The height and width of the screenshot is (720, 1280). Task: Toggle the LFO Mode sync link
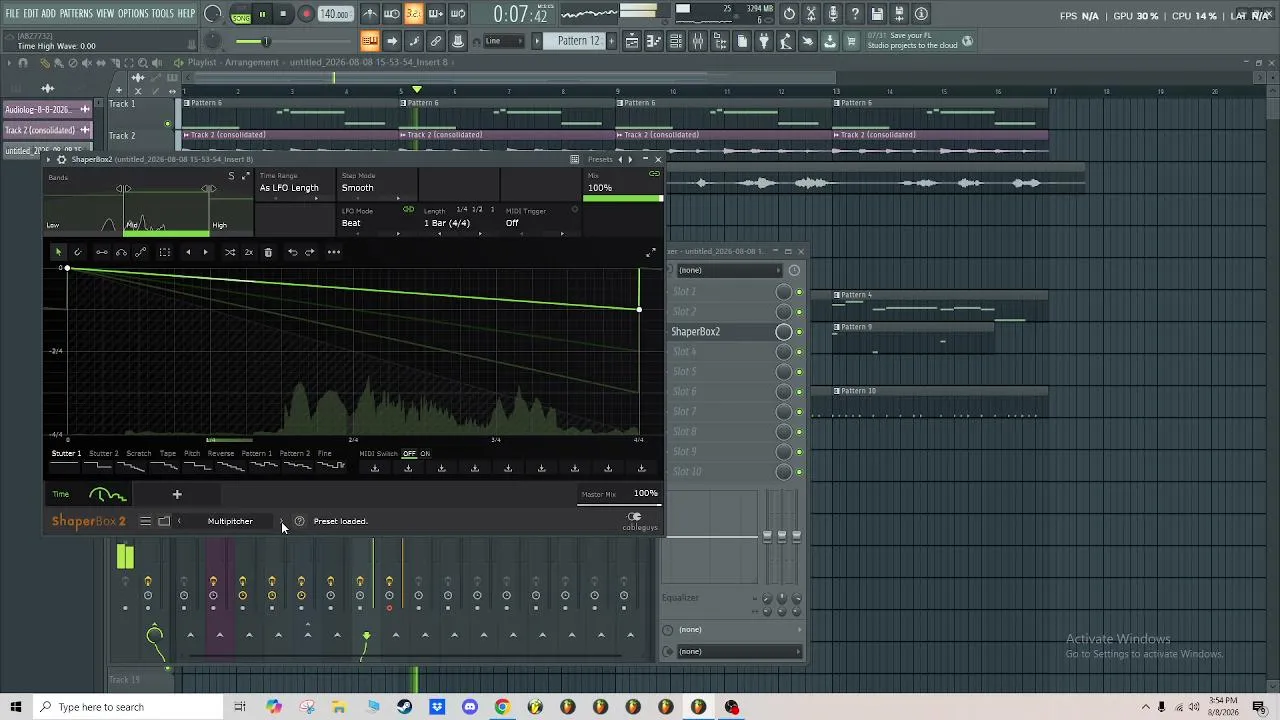(x=408, y=210)
